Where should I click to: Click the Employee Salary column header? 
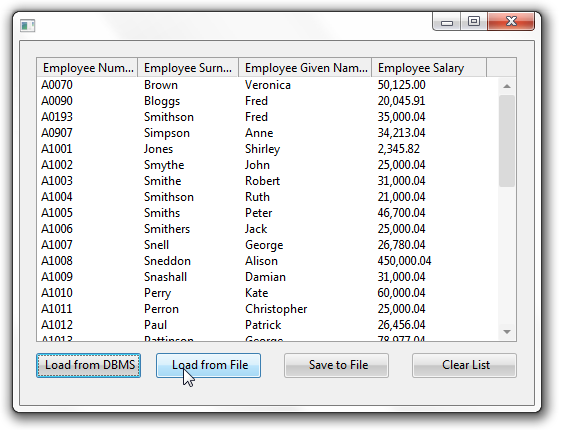[x=429, y=67]
